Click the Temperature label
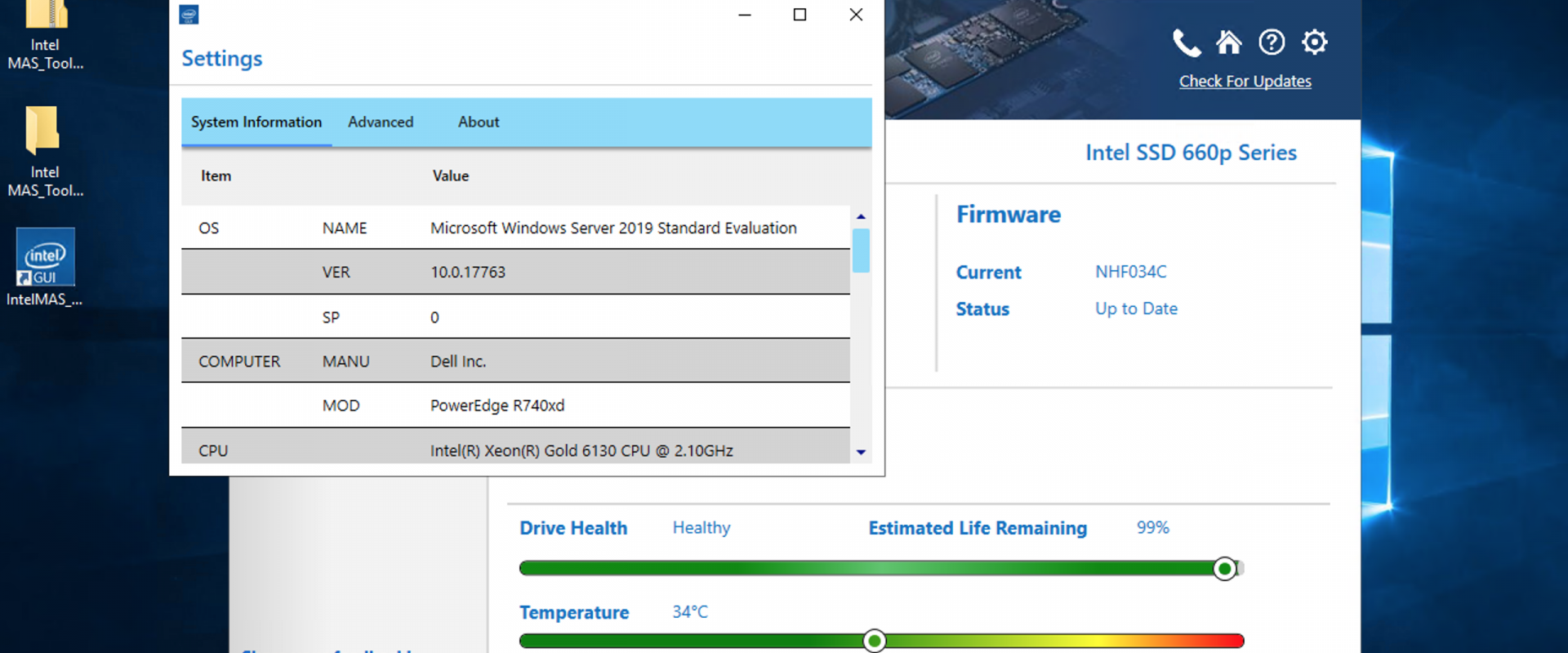This screenshot has height=653, width=1568. (x=574, y=612)
